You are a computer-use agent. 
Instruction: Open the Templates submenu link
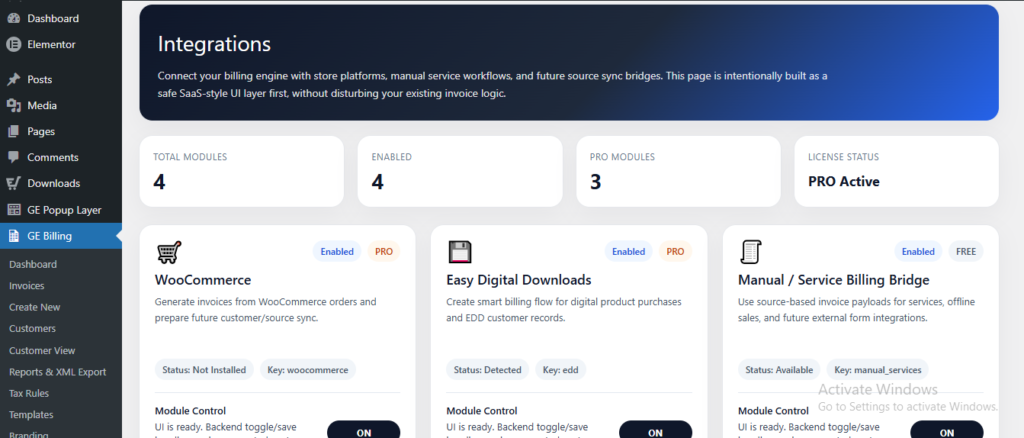tap(31, 415)
